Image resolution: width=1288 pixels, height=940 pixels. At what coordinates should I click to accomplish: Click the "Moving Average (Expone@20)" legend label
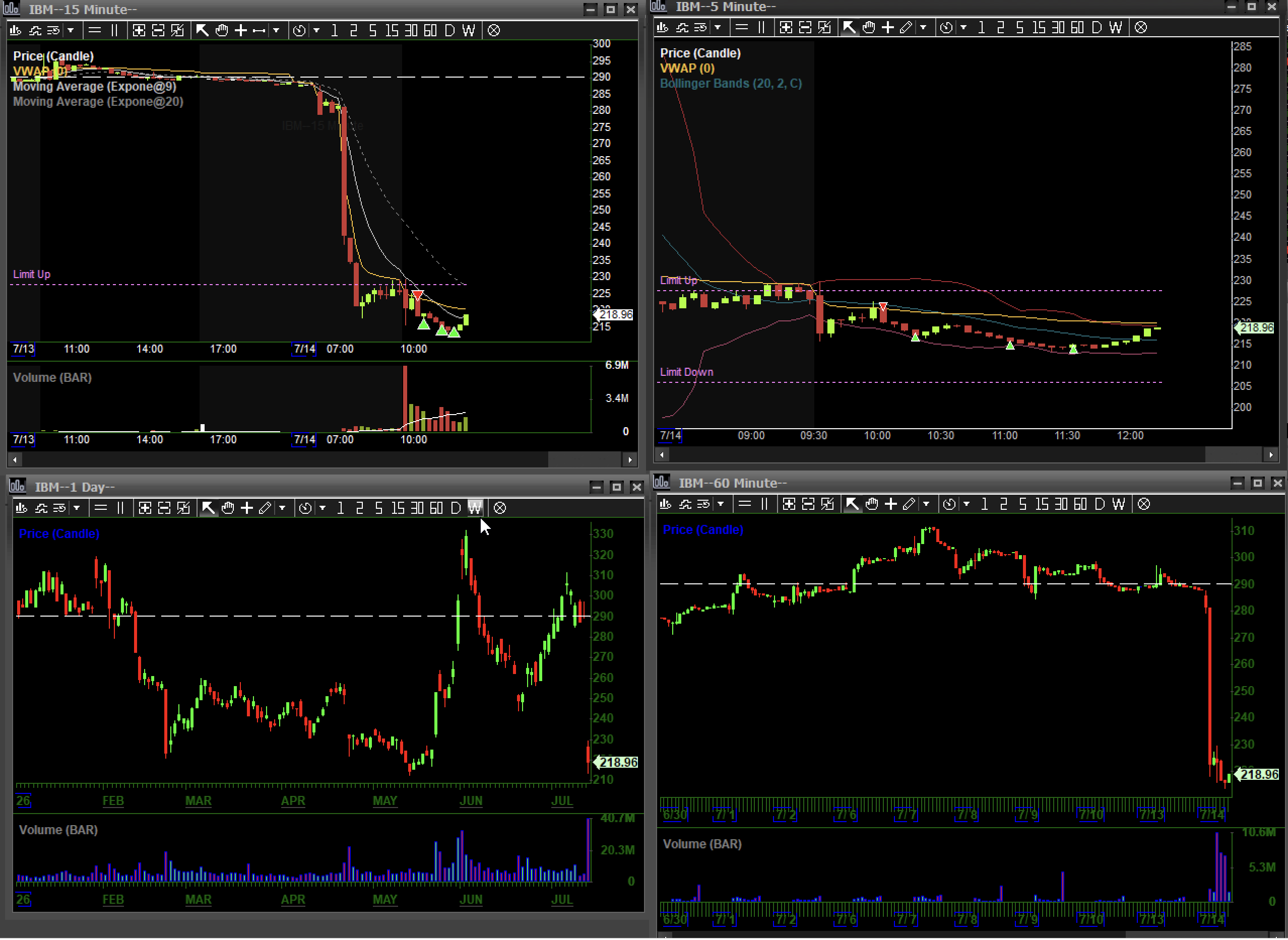98,101
